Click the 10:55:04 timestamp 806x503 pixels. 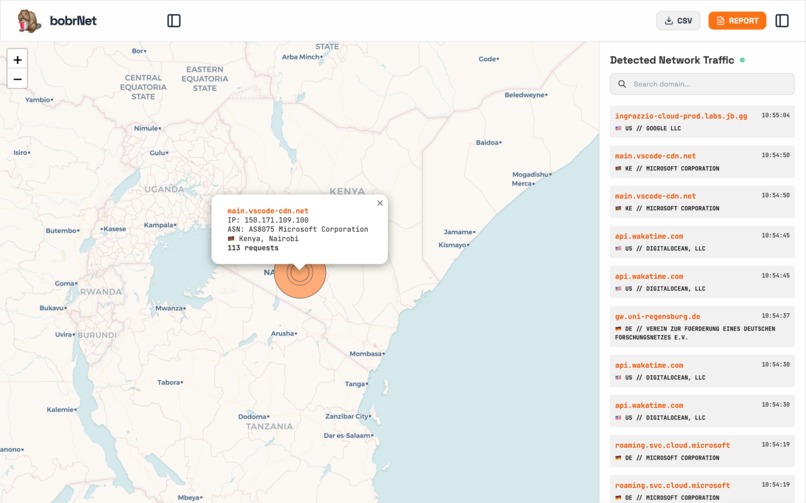pyautogui.click(x=776, y=115)
